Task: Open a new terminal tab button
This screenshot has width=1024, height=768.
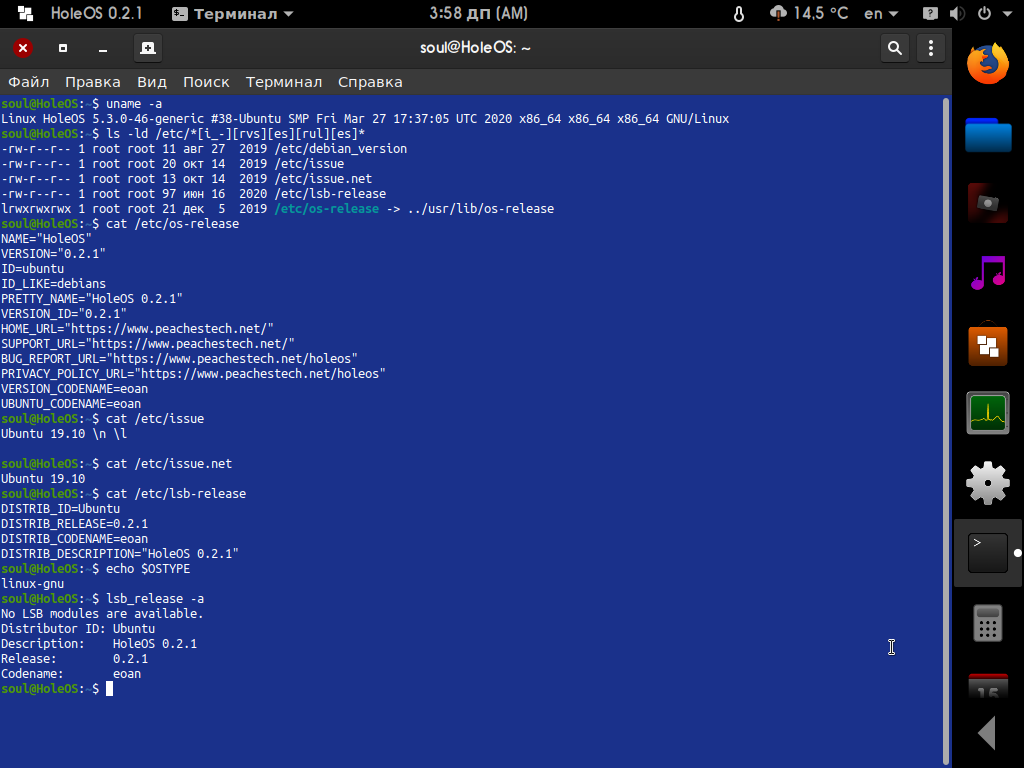Action: (x=148, y=48)
